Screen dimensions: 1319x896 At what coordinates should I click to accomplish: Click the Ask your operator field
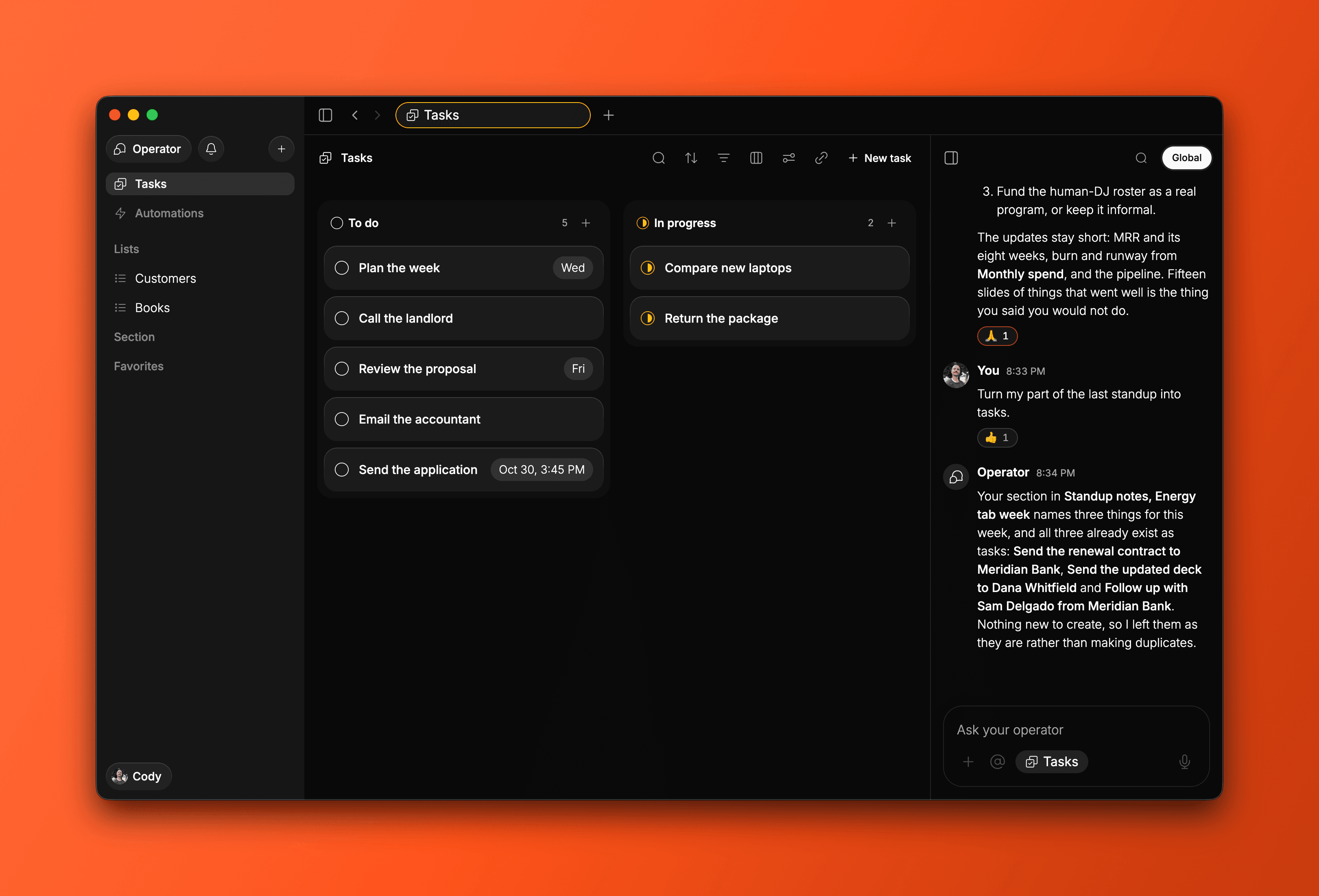[1076, 730]
